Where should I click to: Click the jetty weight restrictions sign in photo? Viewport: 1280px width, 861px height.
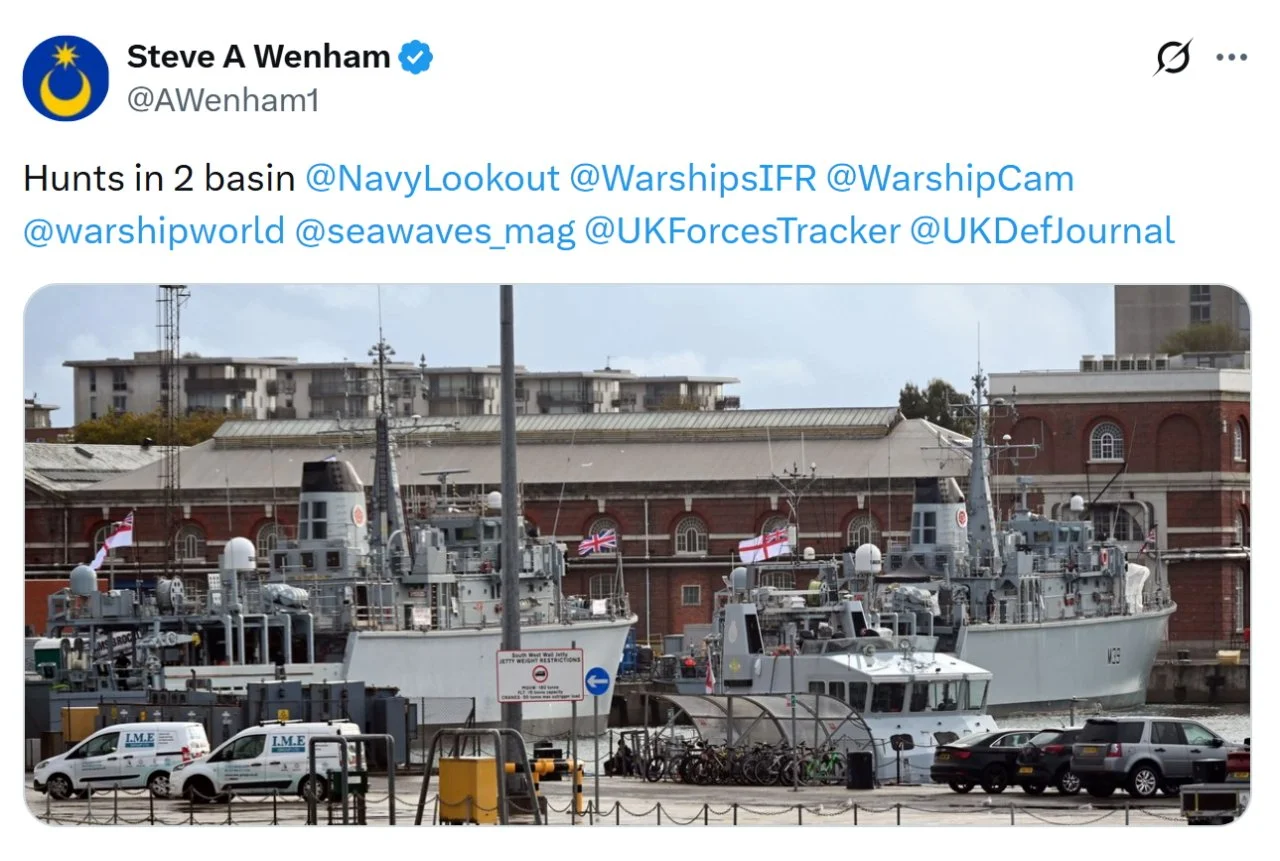[x=540, y=674]
